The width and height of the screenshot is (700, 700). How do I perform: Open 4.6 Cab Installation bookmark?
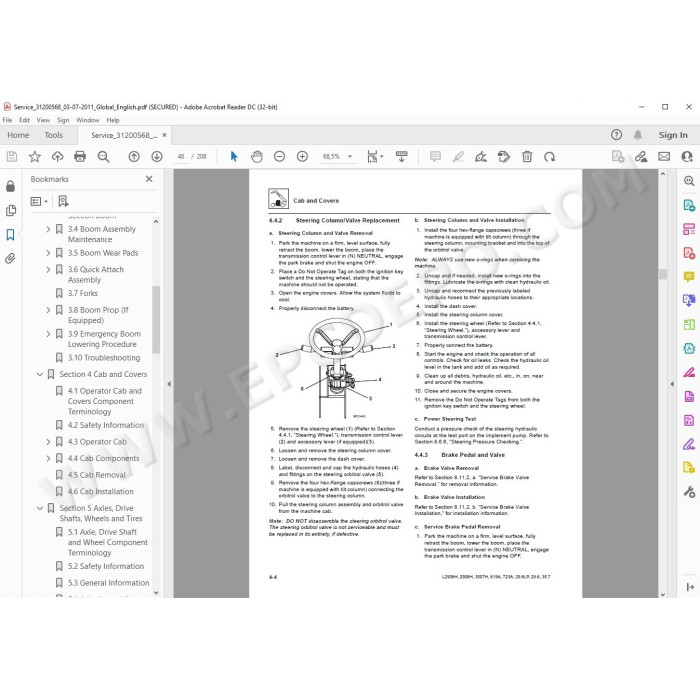tap(100, 492)
